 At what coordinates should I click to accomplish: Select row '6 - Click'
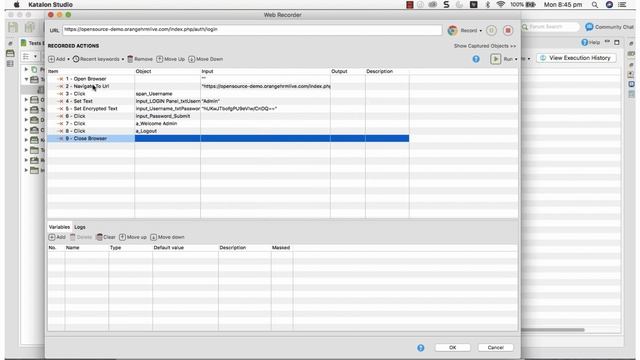(228, 116)
